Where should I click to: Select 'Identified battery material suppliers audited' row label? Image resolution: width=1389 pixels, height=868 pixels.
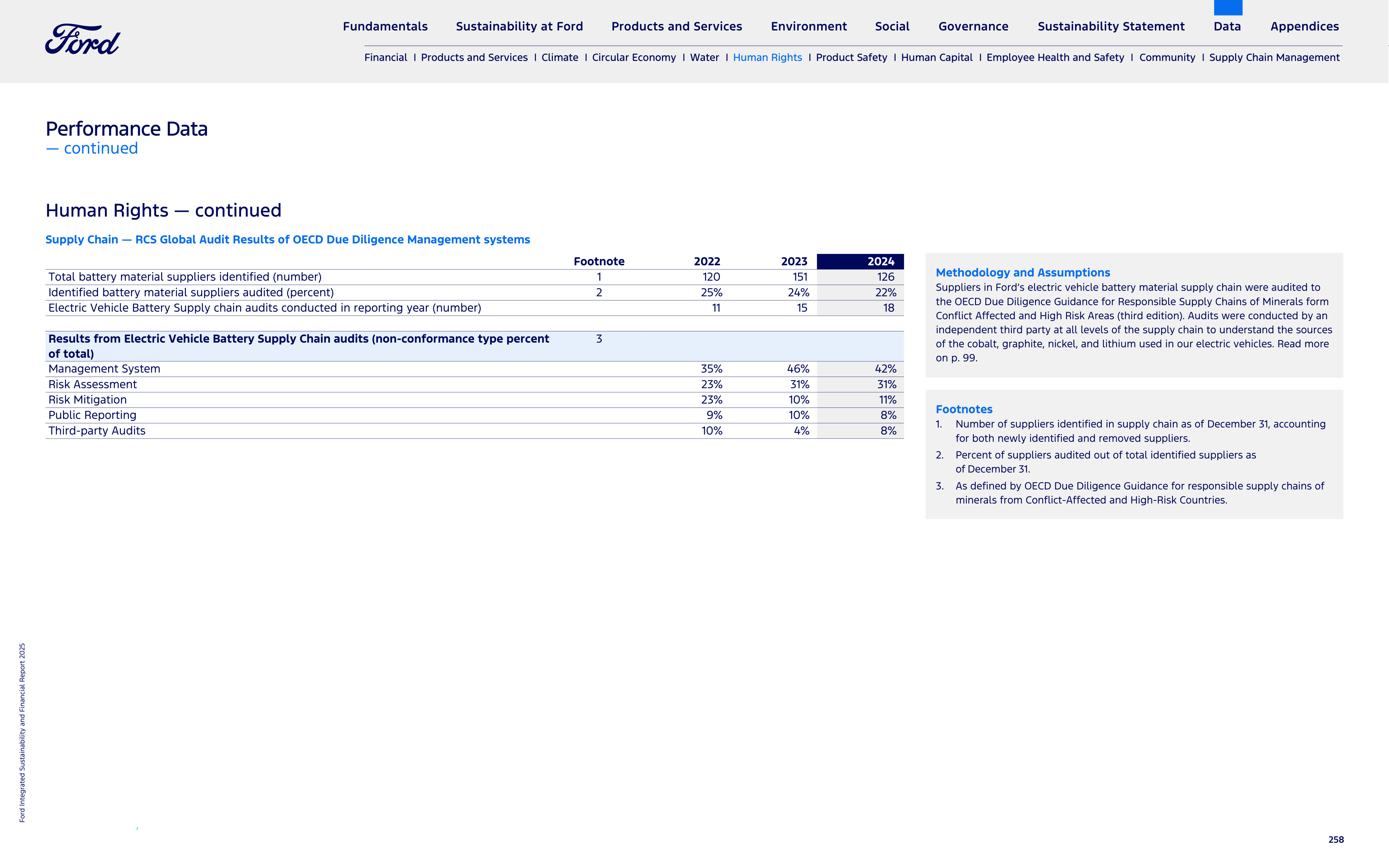pyautogui.click(x=191, y=293)
